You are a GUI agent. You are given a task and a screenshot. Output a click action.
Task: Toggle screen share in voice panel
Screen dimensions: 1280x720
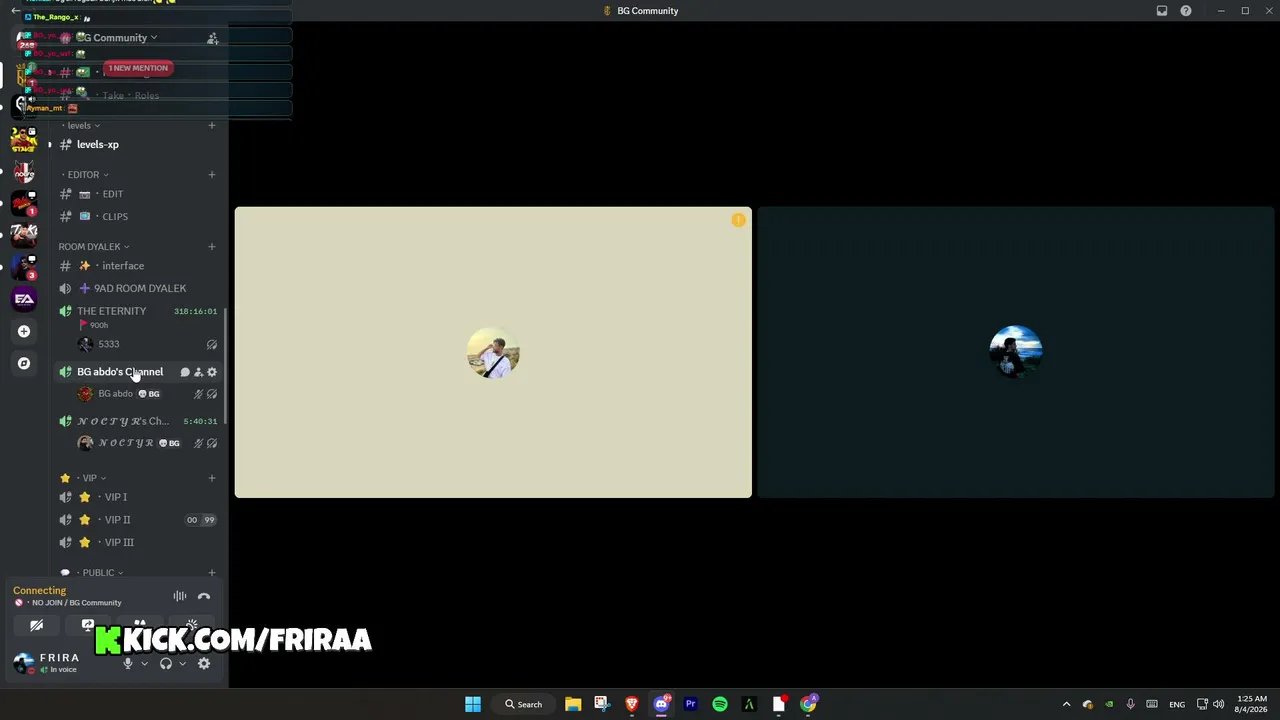pyautogui.click(x=88, y=625)
